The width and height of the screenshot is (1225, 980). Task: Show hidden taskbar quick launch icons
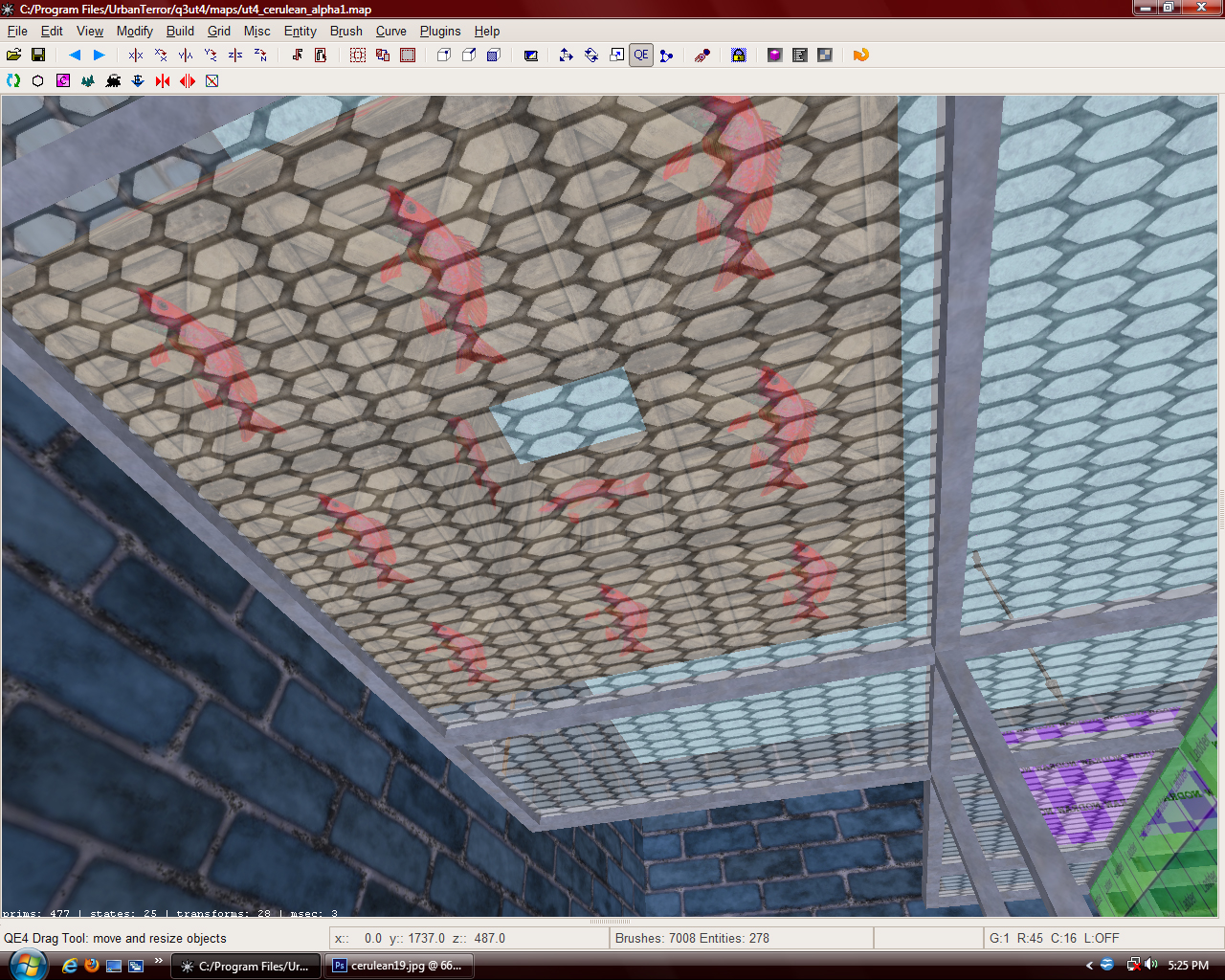[159, 961]
